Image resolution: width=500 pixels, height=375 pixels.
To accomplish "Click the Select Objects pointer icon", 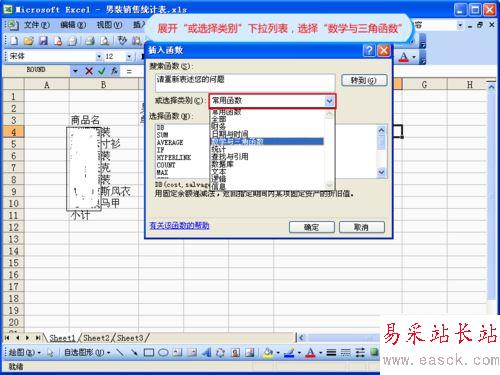I will point(50,352).
